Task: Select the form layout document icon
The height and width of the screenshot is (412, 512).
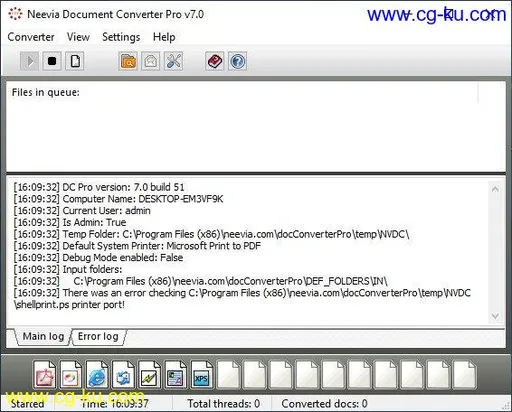Action: [176, 375]
